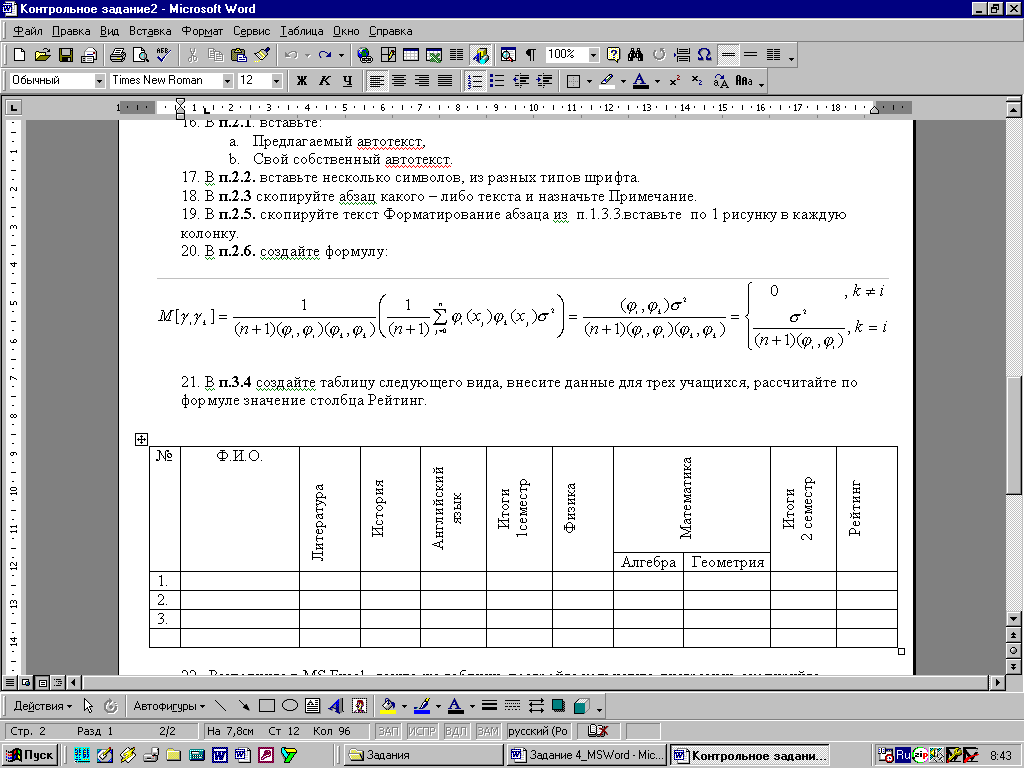Click the Document Map icon

click(x=508, y=55)
